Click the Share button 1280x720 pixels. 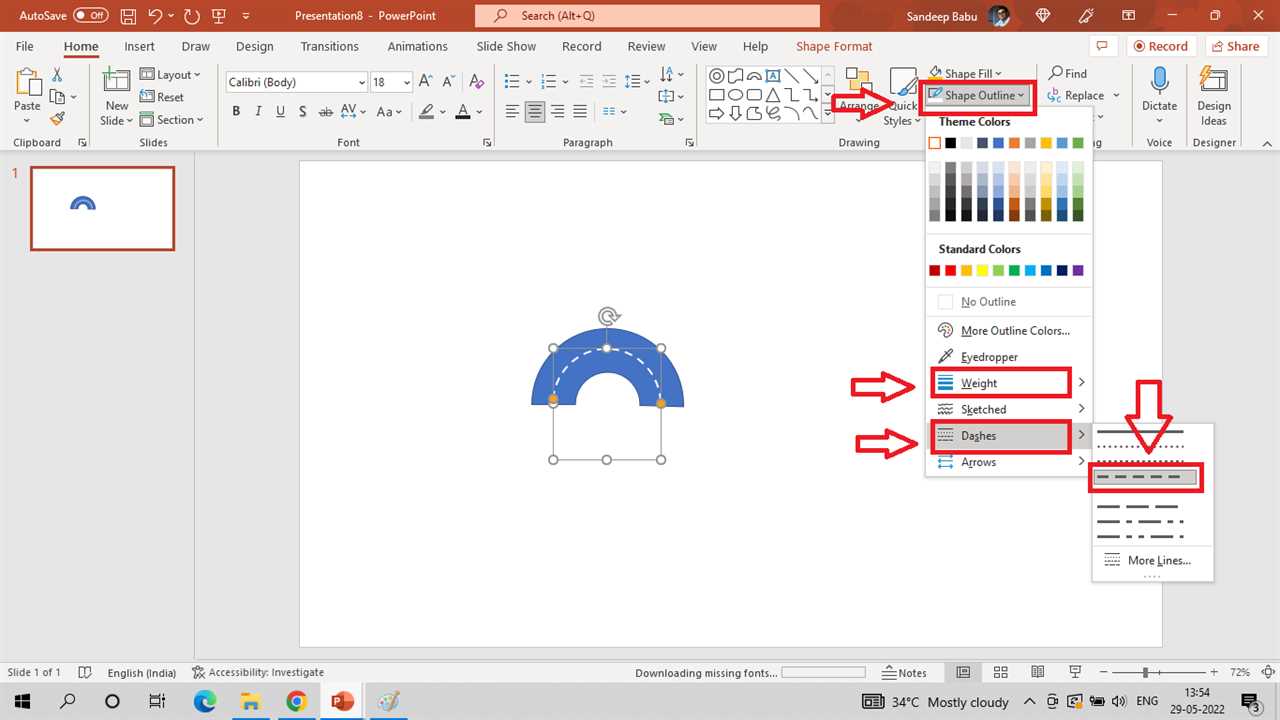[1236, 46]
